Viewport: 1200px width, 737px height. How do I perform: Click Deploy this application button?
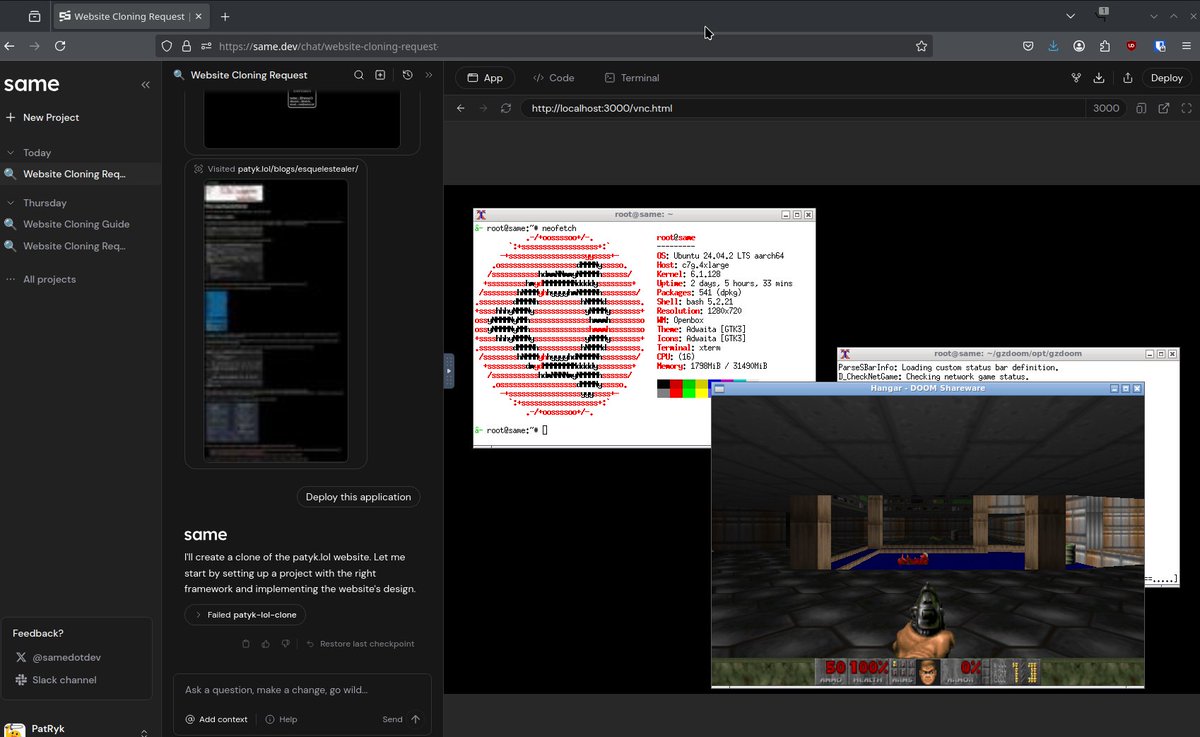(x=358, y=497)
